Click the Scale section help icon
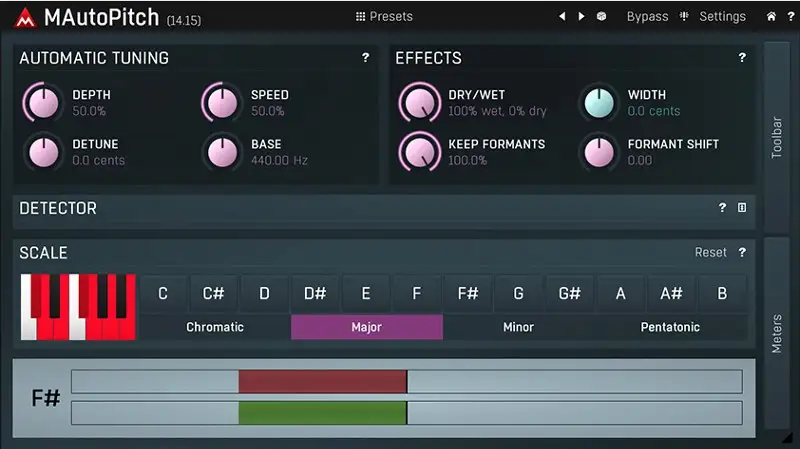Viewport: 800px width, 449px height. (x=742, y=253)
